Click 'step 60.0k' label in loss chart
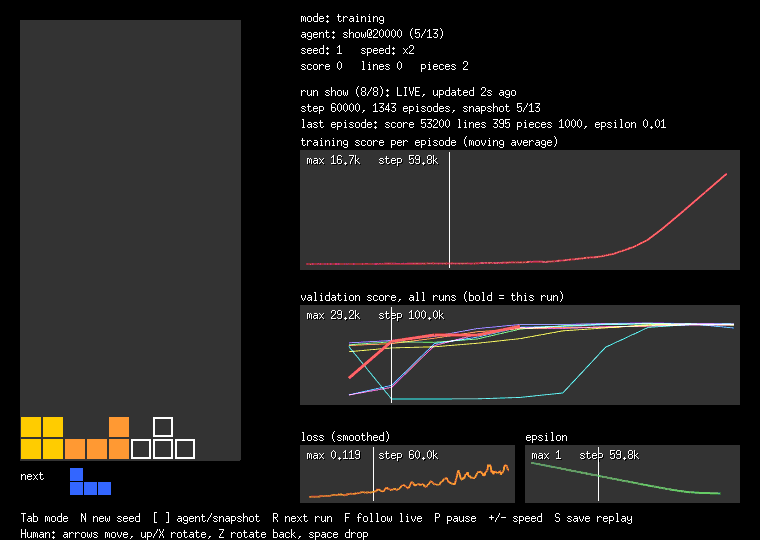The height and width of the screenshot is (540, 760). [408, 456]
